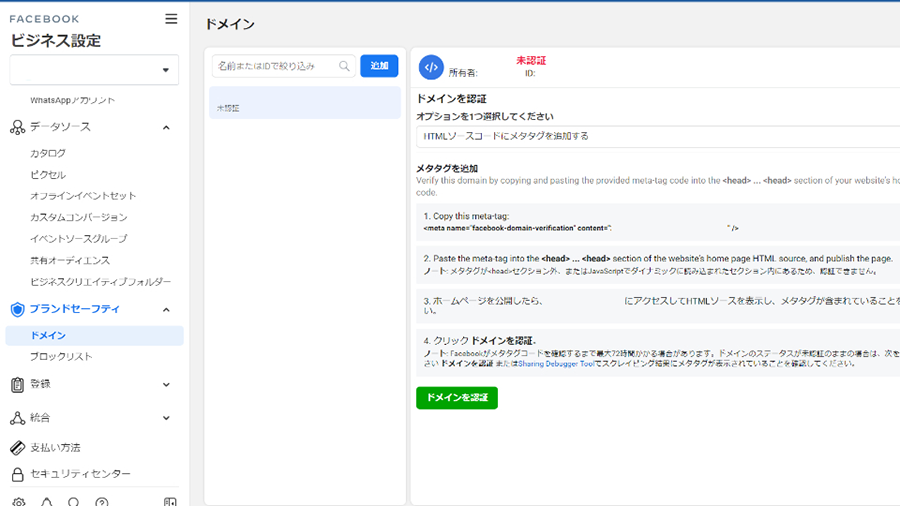Open the hamburger menu next to FACEBOOK

click(171, 19)
